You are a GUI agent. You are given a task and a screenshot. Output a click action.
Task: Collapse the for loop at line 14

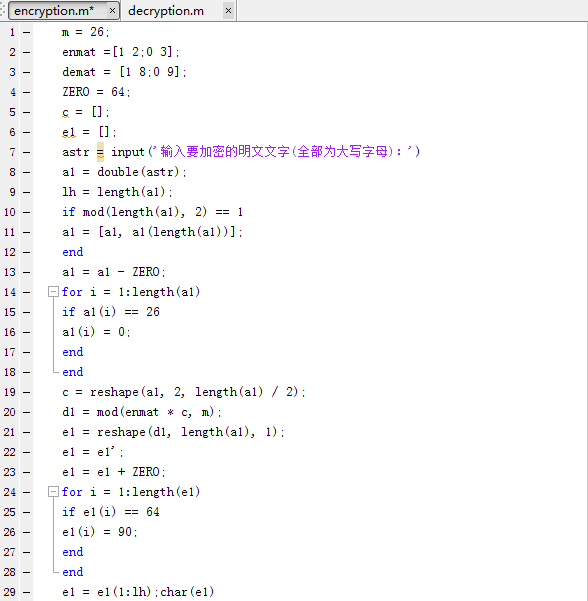coord(53,292)
